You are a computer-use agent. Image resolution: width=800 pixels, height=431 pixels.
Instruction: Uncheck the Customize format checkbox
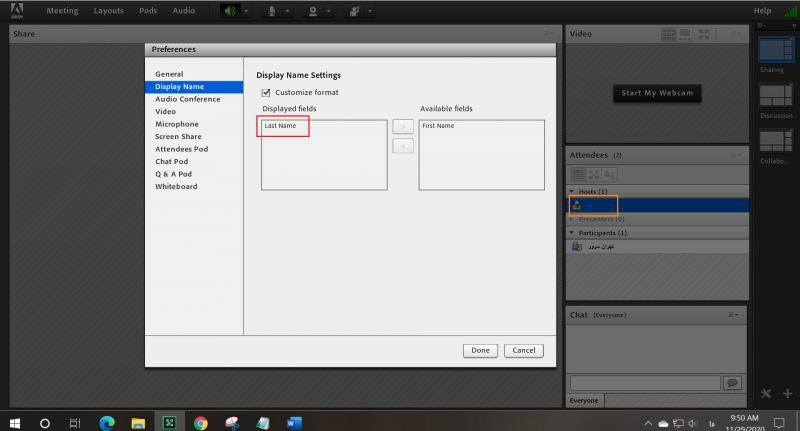pyautogui.click(x=266, y=93)
